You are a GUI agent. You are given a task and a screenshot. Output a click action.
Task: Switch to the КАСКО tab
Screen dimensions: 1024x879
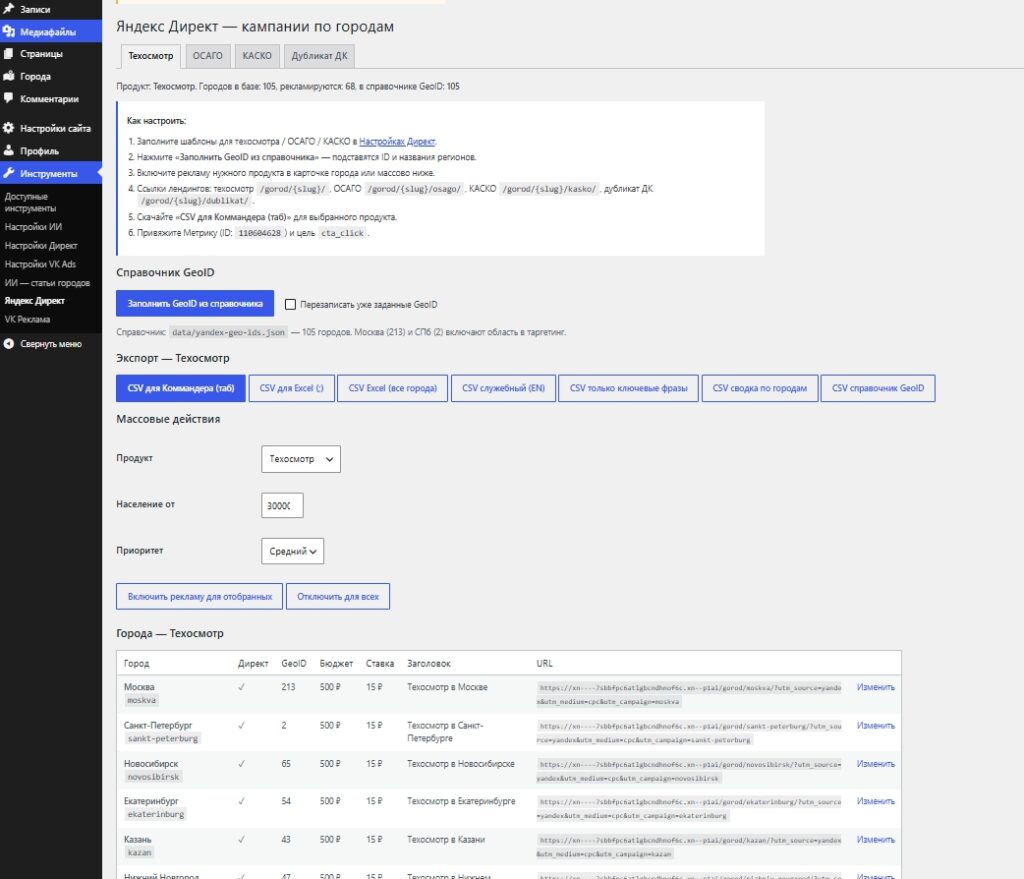point(257,56)
